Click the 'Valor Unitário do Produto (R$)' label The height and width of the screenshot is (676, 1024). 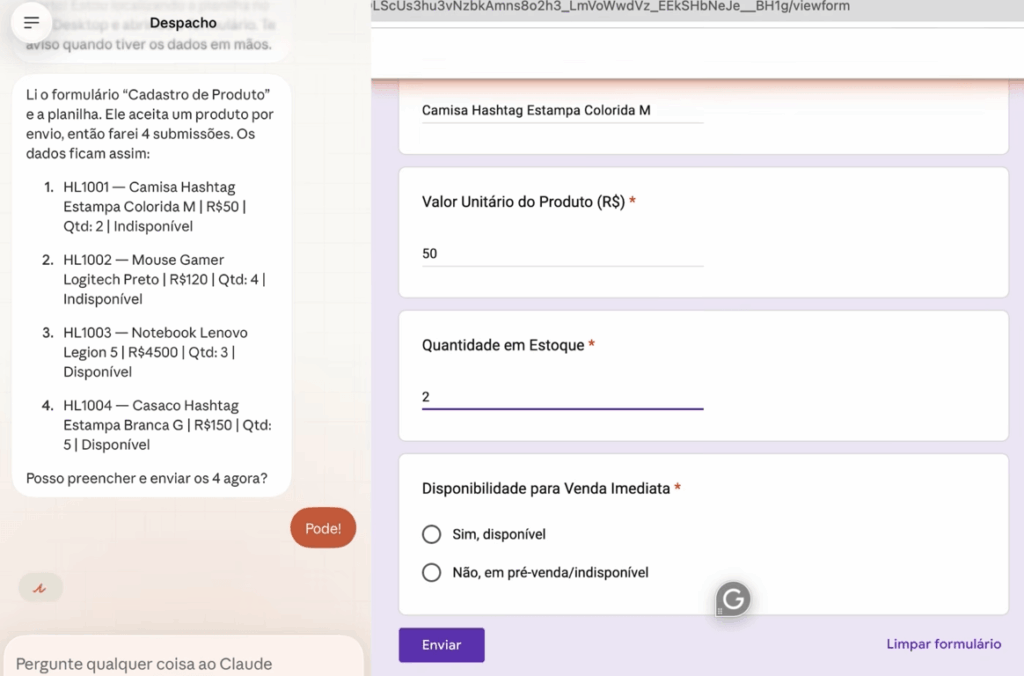(x=524, y=202)
